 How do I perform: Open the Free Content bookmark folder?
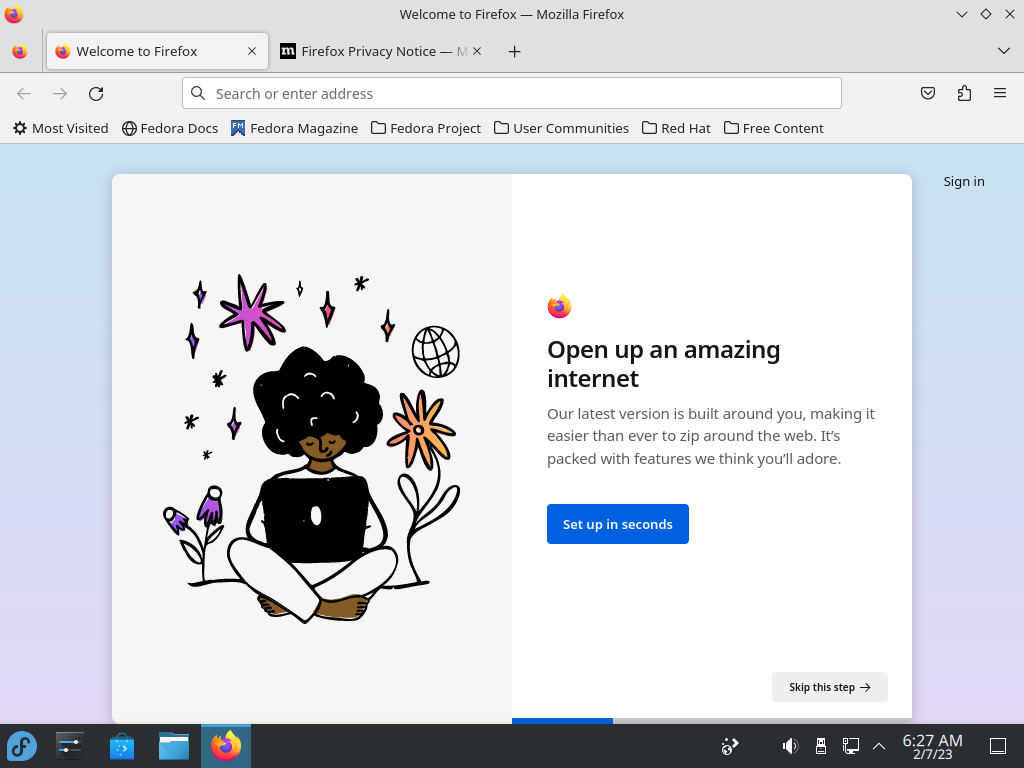point(774,128)
